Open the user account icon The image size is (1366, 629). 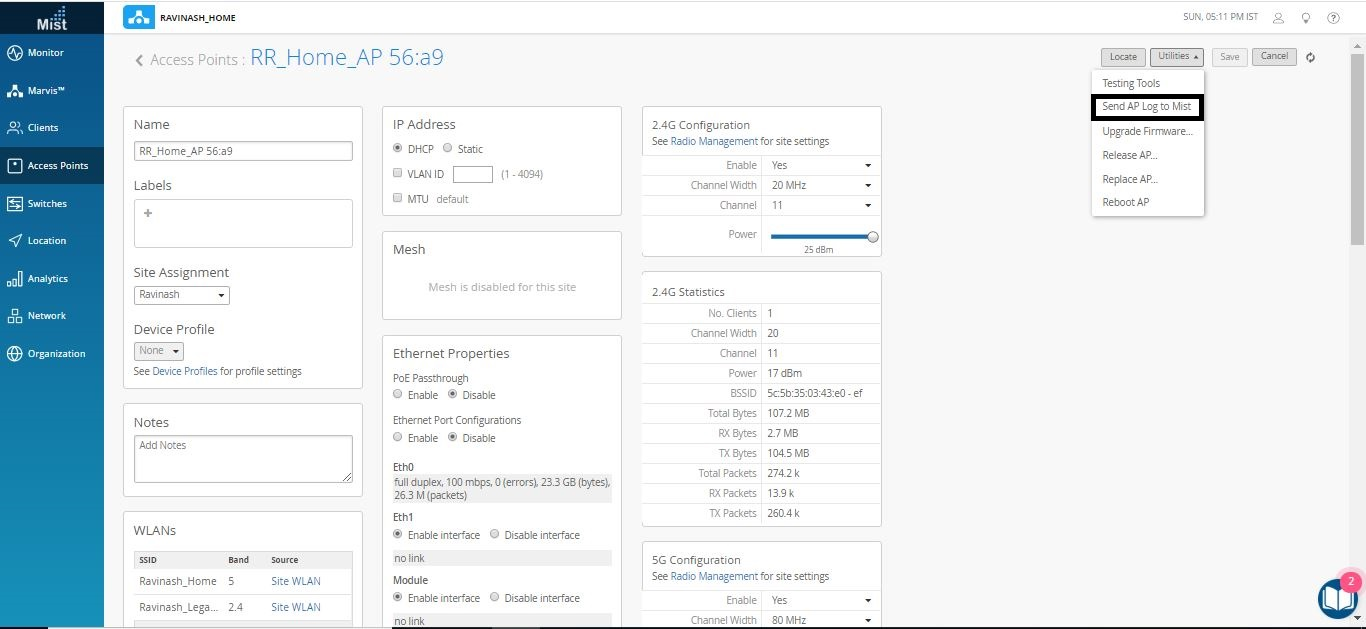(1278, 17)
